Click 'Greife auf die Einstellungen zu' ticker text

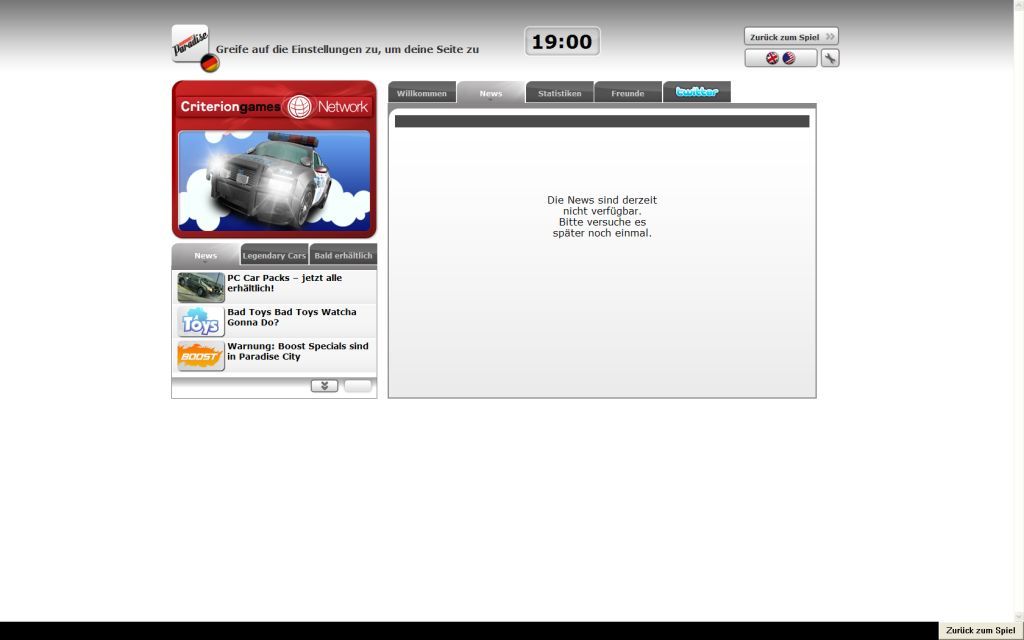(x=347, y=49)
